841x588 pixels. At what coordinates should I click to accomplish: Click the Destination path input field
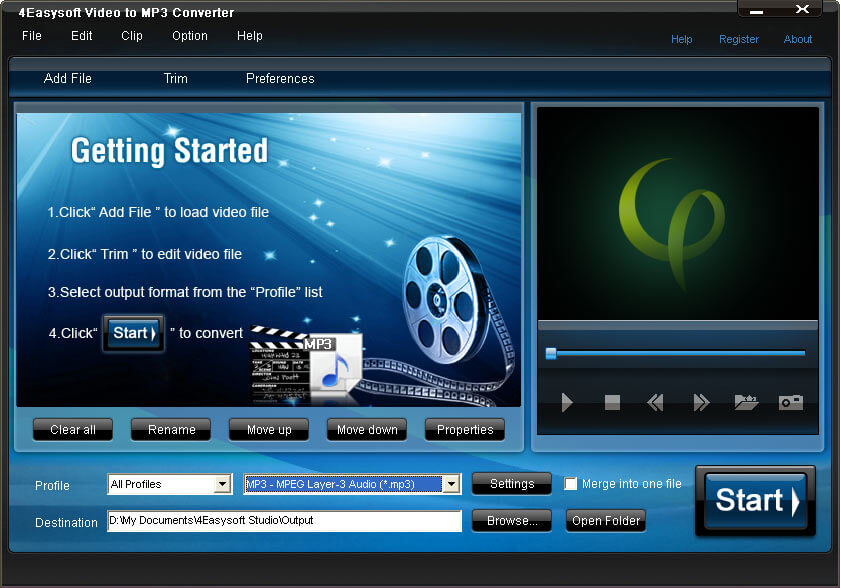pyautogui.click(x=284, y=521)
